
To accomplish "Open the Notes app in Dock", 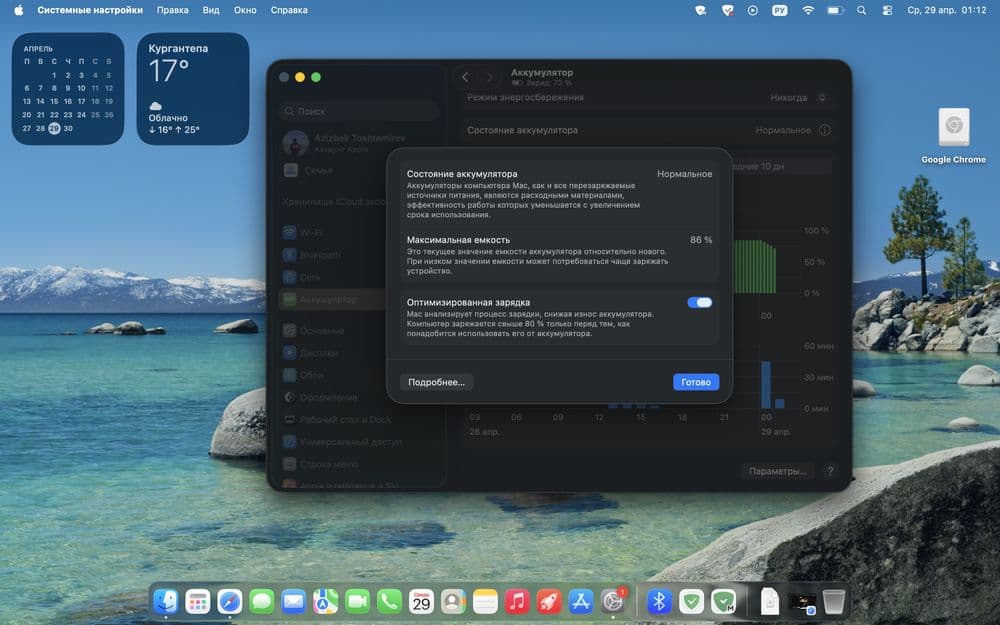I will point(485,601).
